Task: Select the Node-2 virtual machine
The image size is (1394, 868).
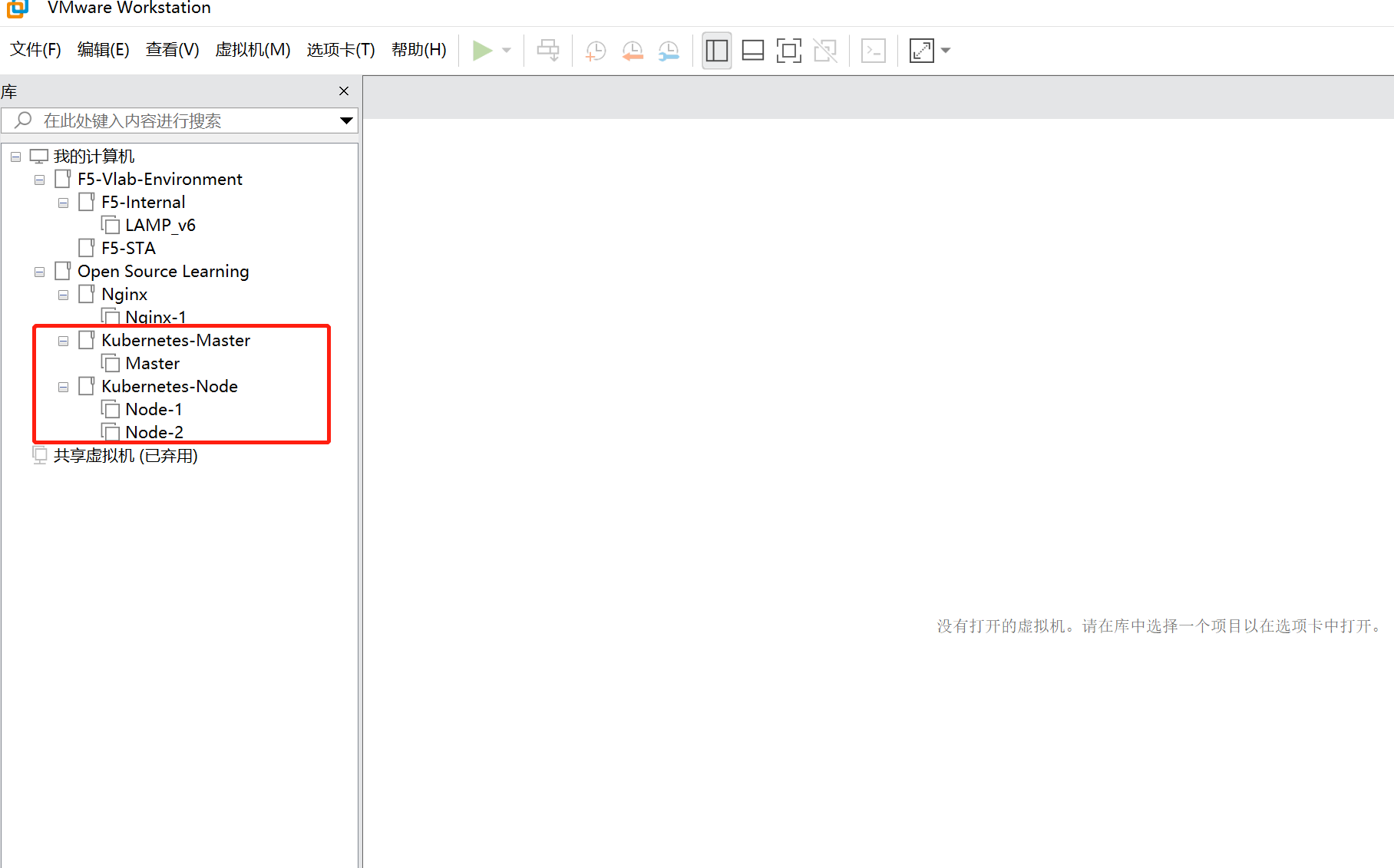Action: tap(154, 433)
